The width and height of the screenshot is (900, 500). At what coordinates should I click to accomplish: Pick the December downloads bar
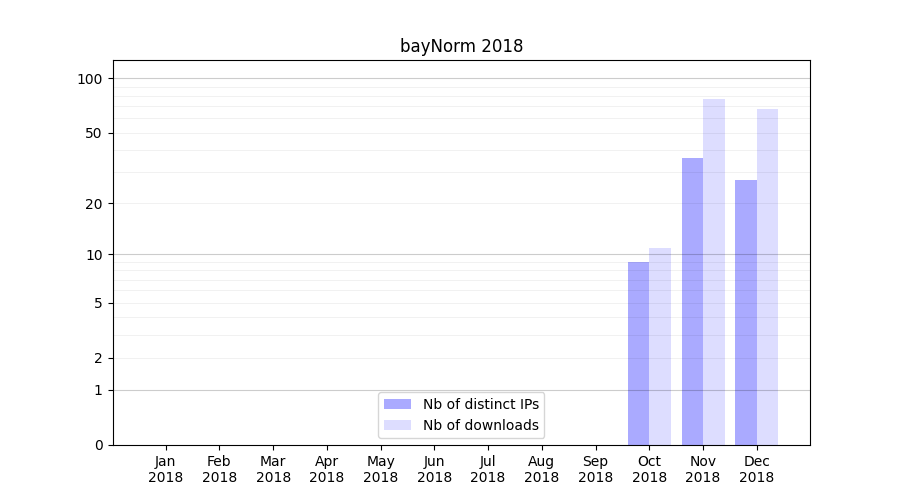[767, 277]
